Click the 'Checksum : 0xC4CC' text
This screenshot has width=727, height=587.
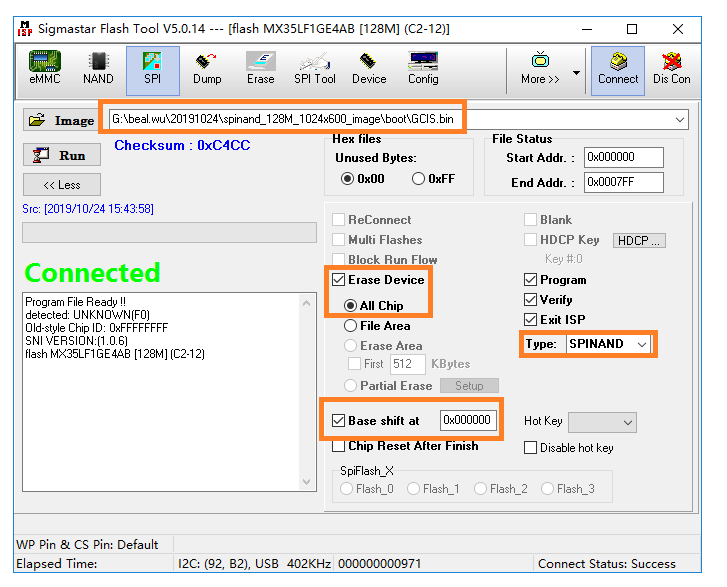[182, 146]
